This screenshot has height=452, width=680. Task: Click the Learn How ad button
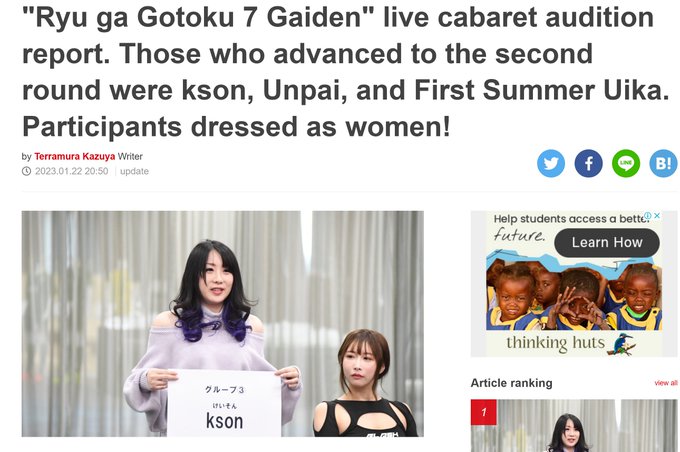point(607,242)
